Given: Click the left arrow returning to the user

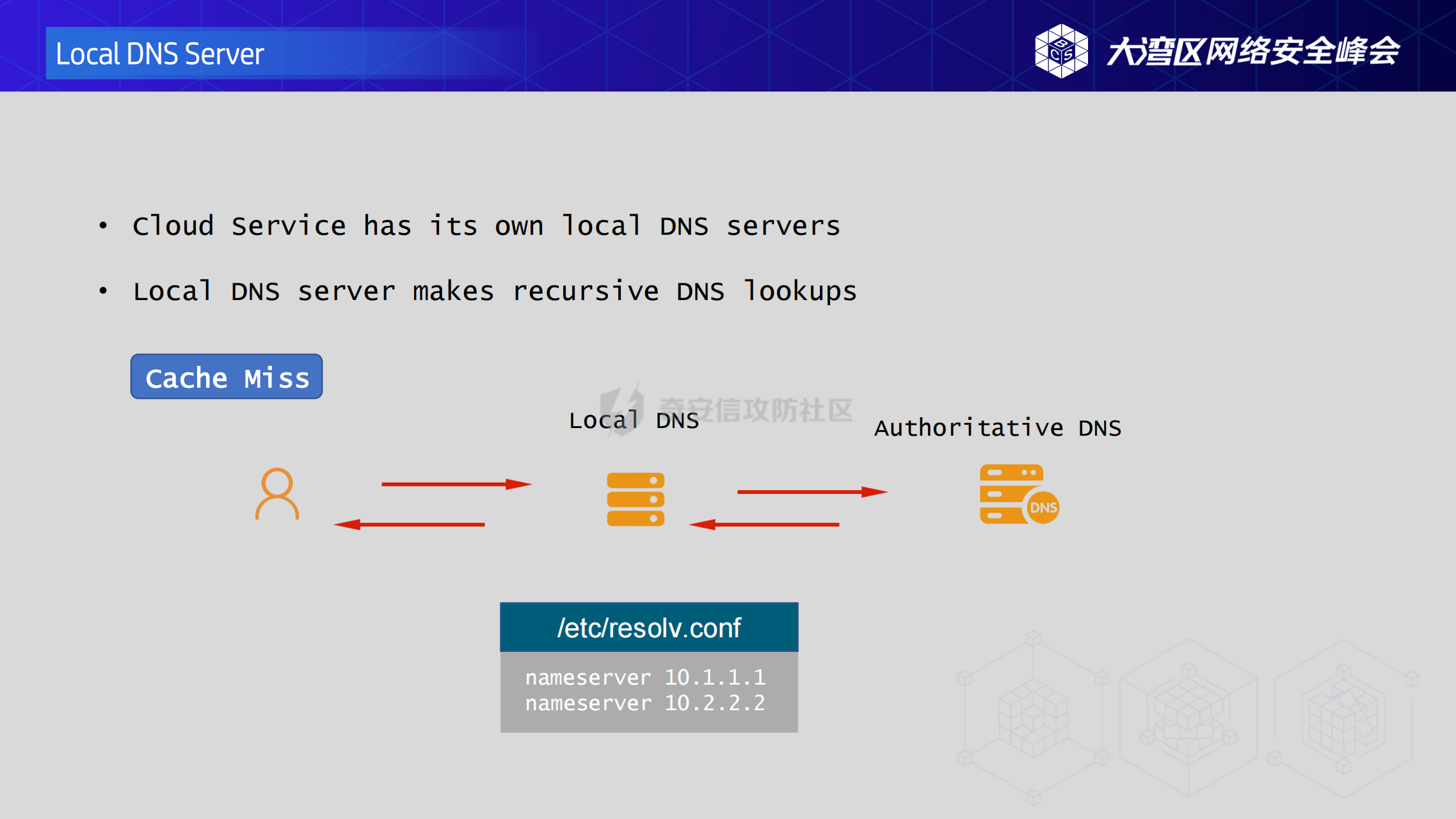Looking at the screenshot, I should (410, 525).
